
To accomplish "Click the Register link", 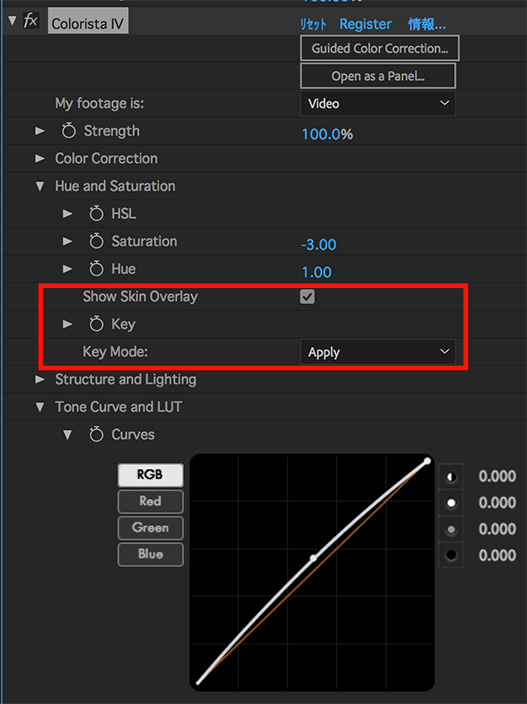I will (x=365, y=24).
